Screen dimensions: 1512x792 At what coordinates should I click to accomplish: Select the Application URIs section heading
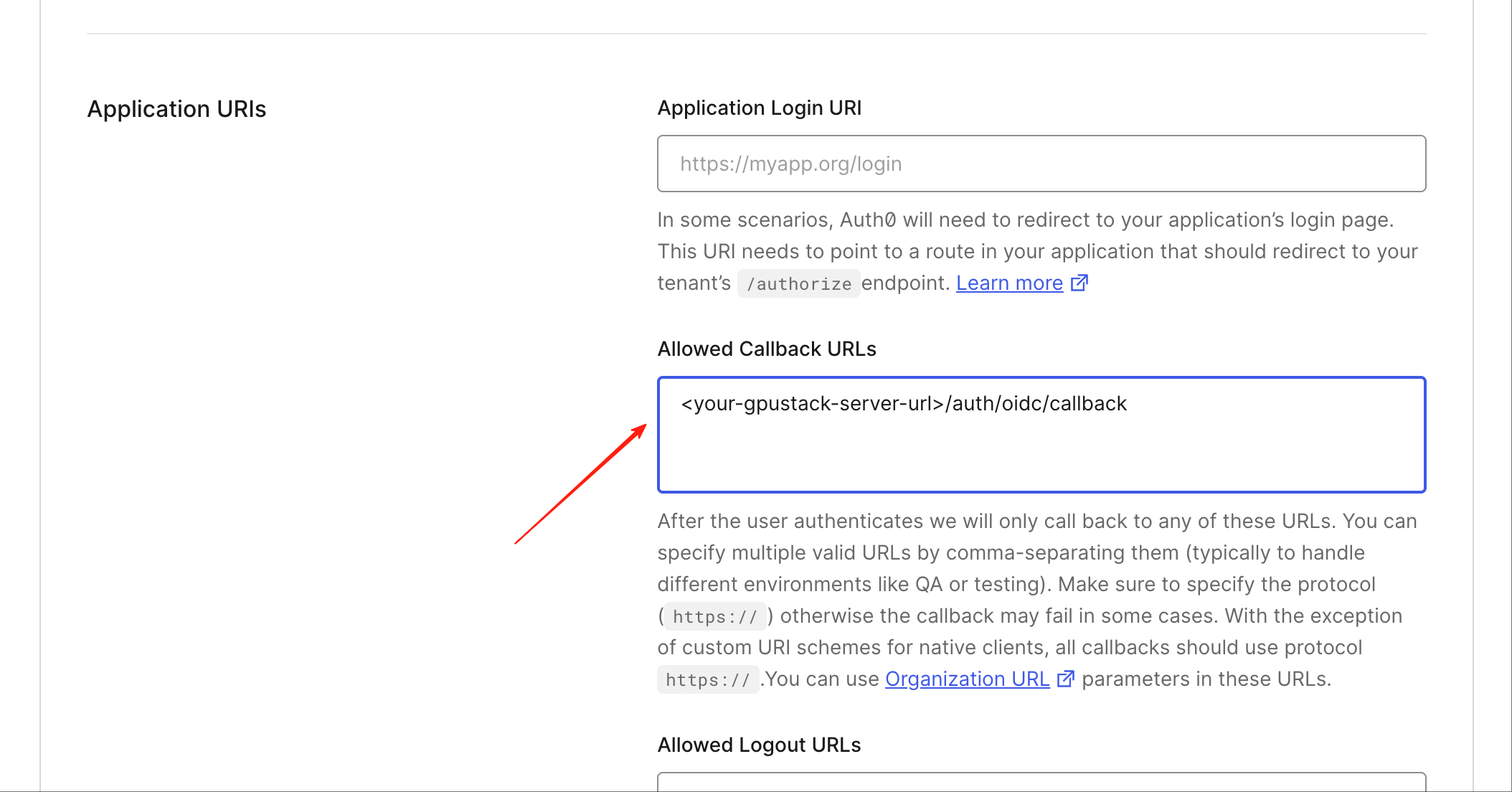pyautogui.click(x=176, y=109)
